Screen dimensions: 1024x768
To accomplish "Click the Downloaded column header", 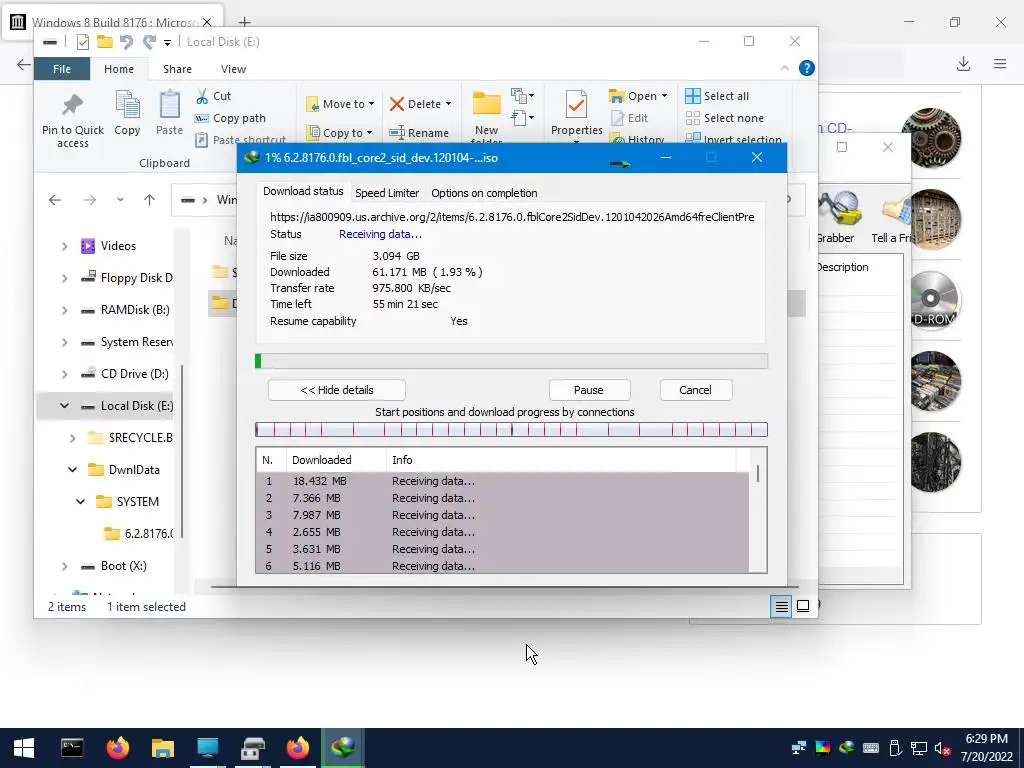I will [336, 460].
